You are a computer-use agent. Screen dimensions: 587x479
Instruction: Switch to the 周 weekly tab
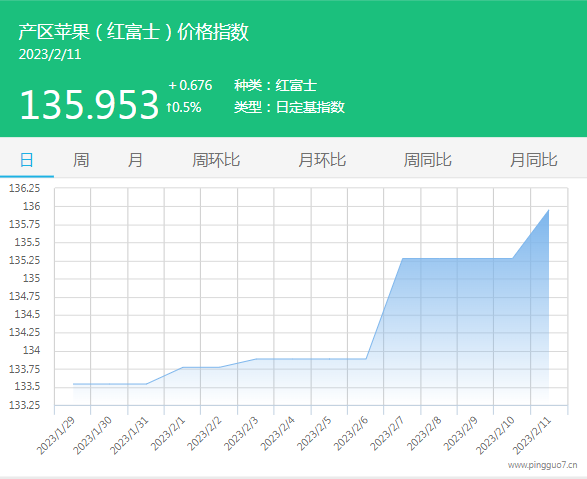(81, 160)
